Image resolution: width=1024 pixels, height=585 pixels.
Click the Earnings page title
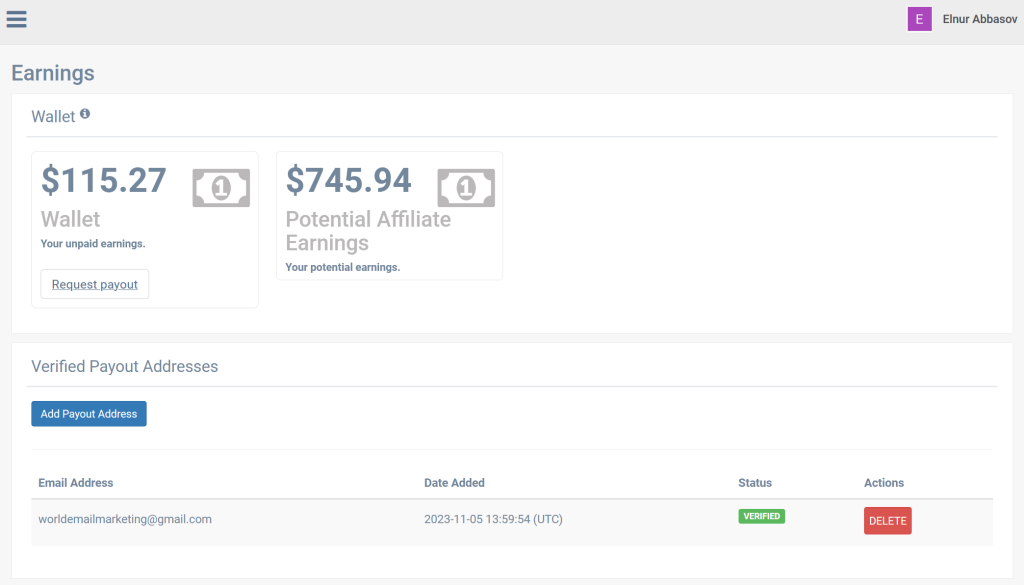[x=53, y=73]
